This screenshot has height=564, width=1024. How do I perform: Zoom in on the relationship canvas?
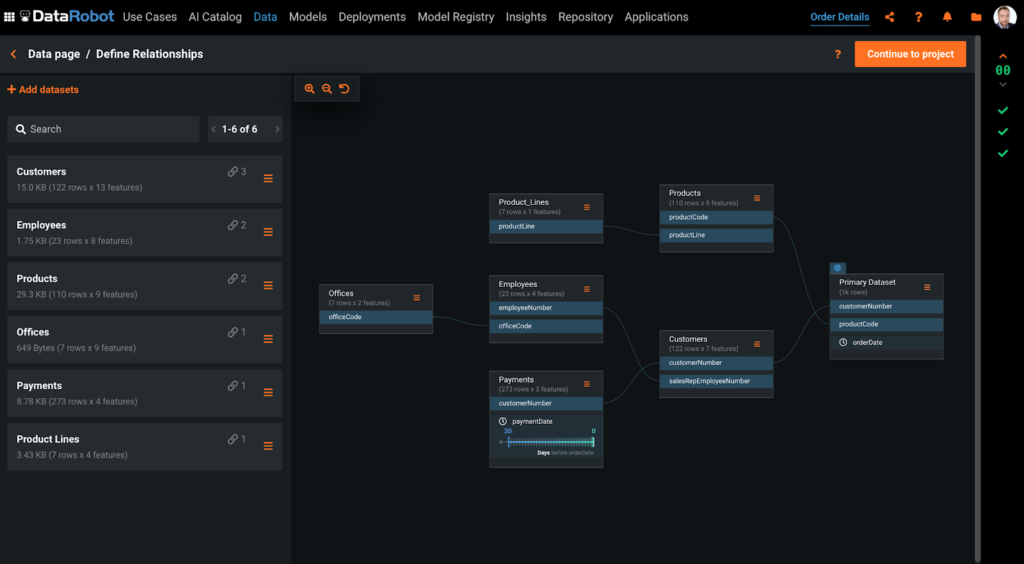310,89
